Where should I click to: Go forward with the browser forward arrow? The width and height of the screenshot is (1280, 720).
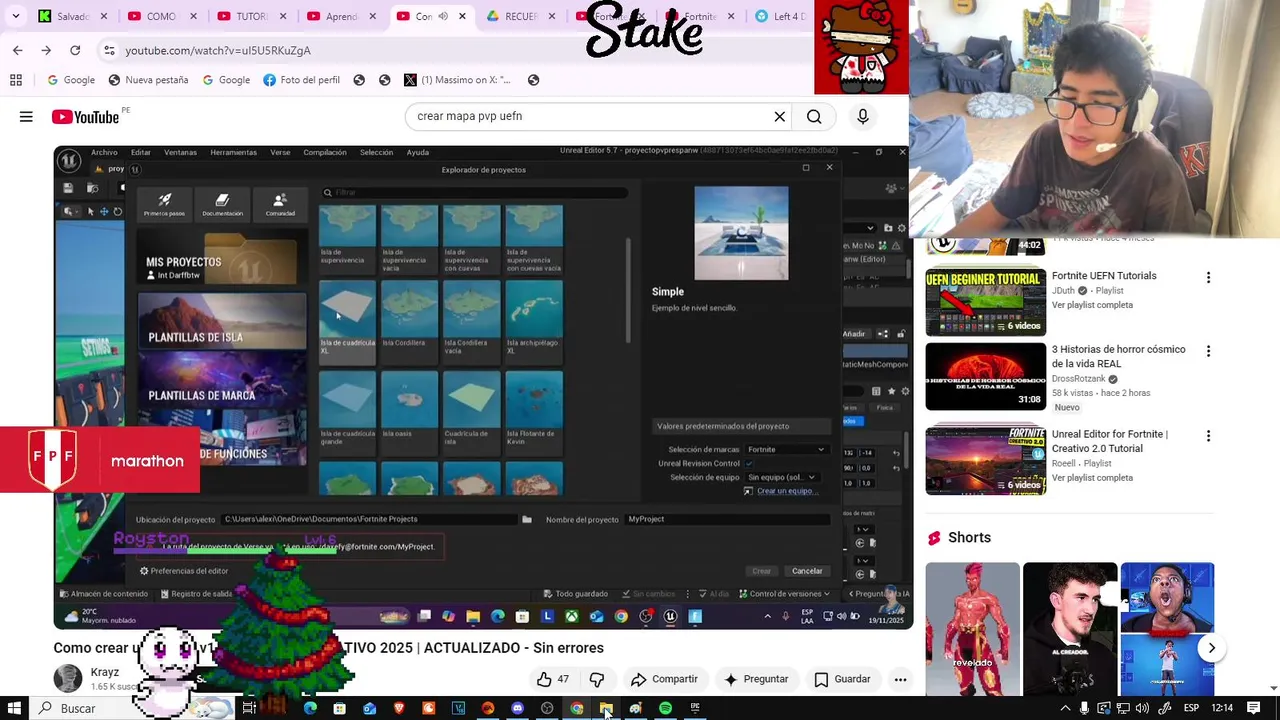[x=46, y=50]
